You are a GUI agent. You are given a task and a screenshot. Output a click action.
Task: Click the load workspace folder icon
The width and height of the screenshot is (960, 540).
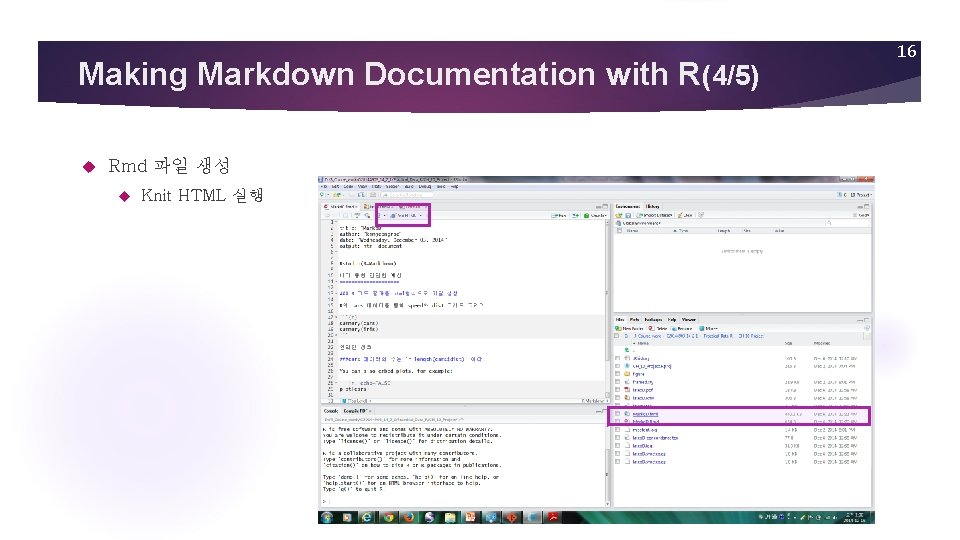[x=619, y=216]
